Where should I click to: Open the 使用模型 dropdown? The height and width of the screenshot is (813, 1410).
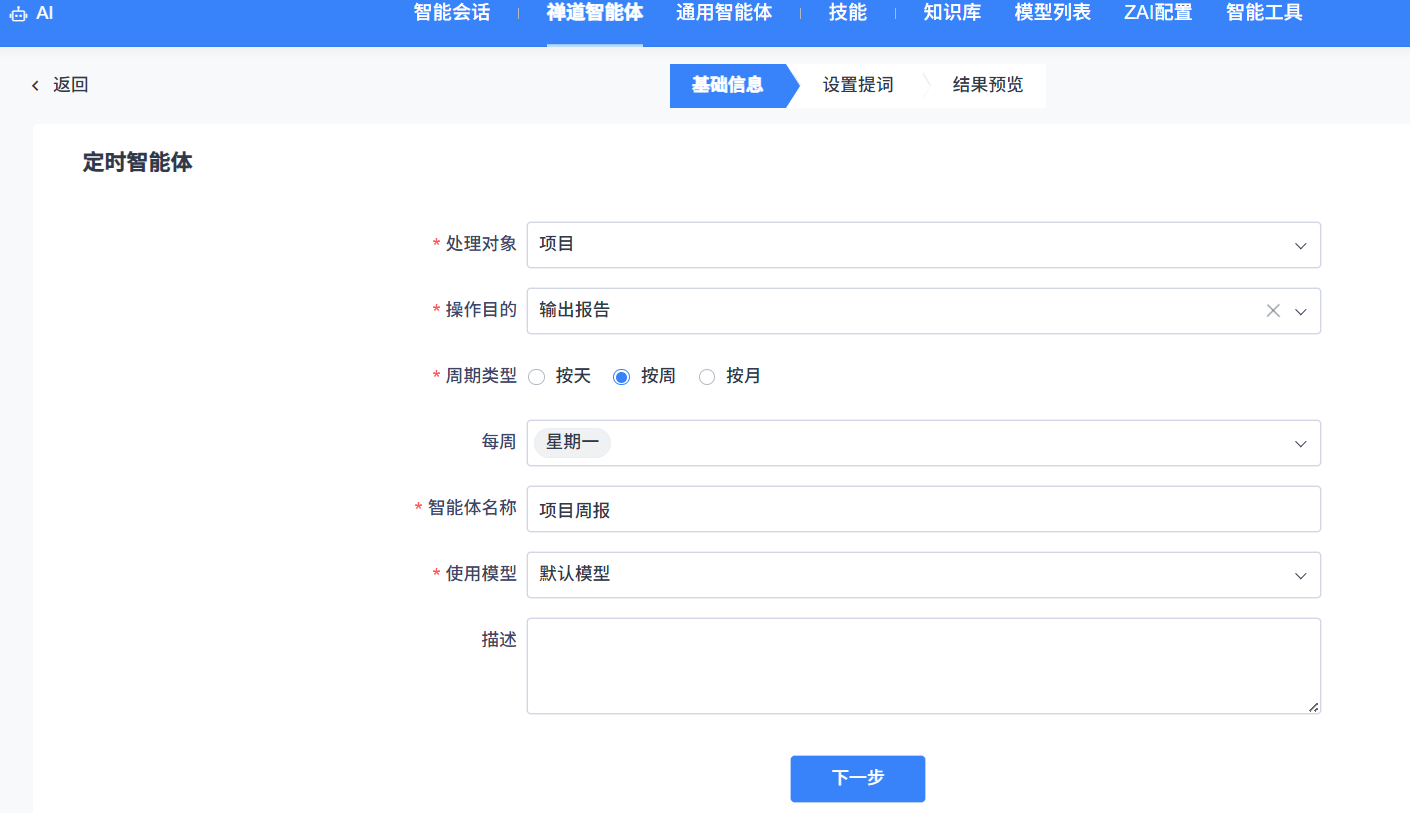(x=923, y=575)
